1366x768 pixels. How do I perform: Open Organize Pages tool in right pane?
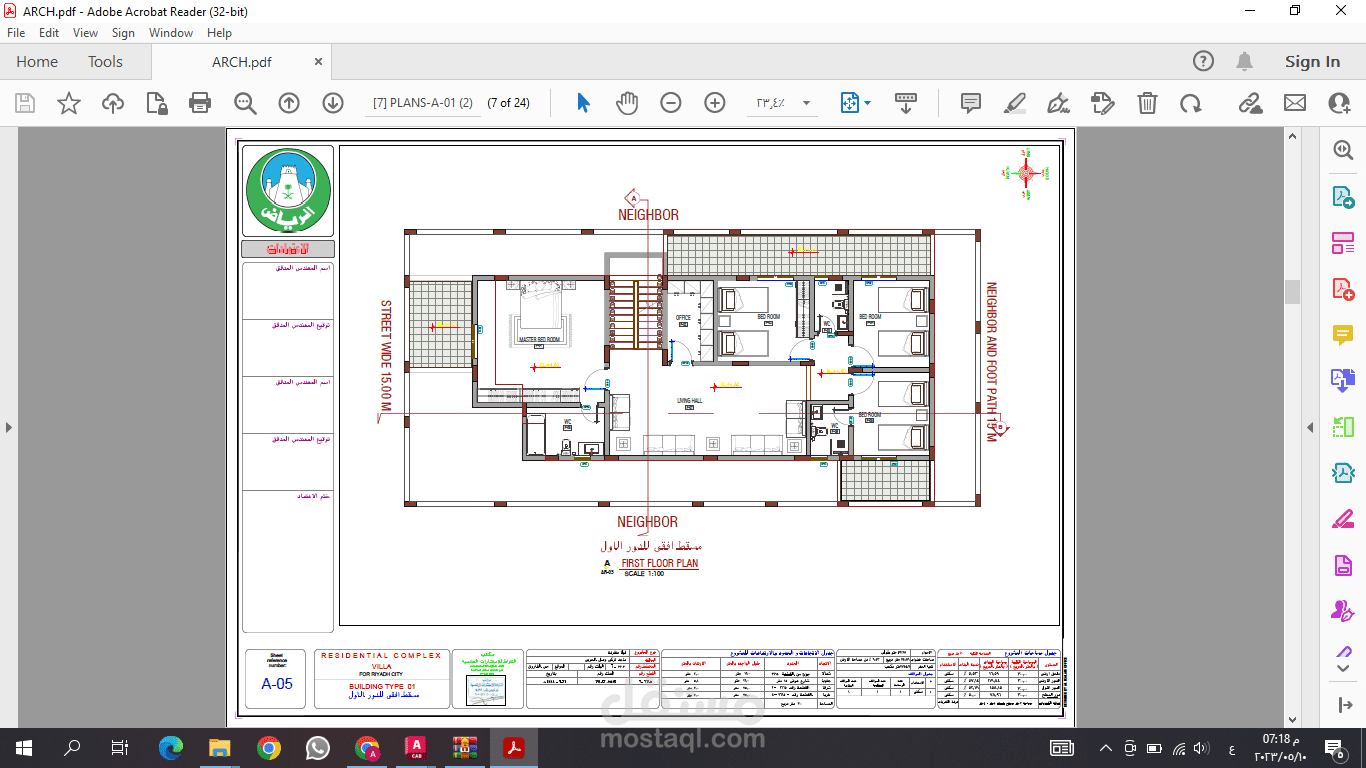pyautogui.click(x=1343, y=243)
